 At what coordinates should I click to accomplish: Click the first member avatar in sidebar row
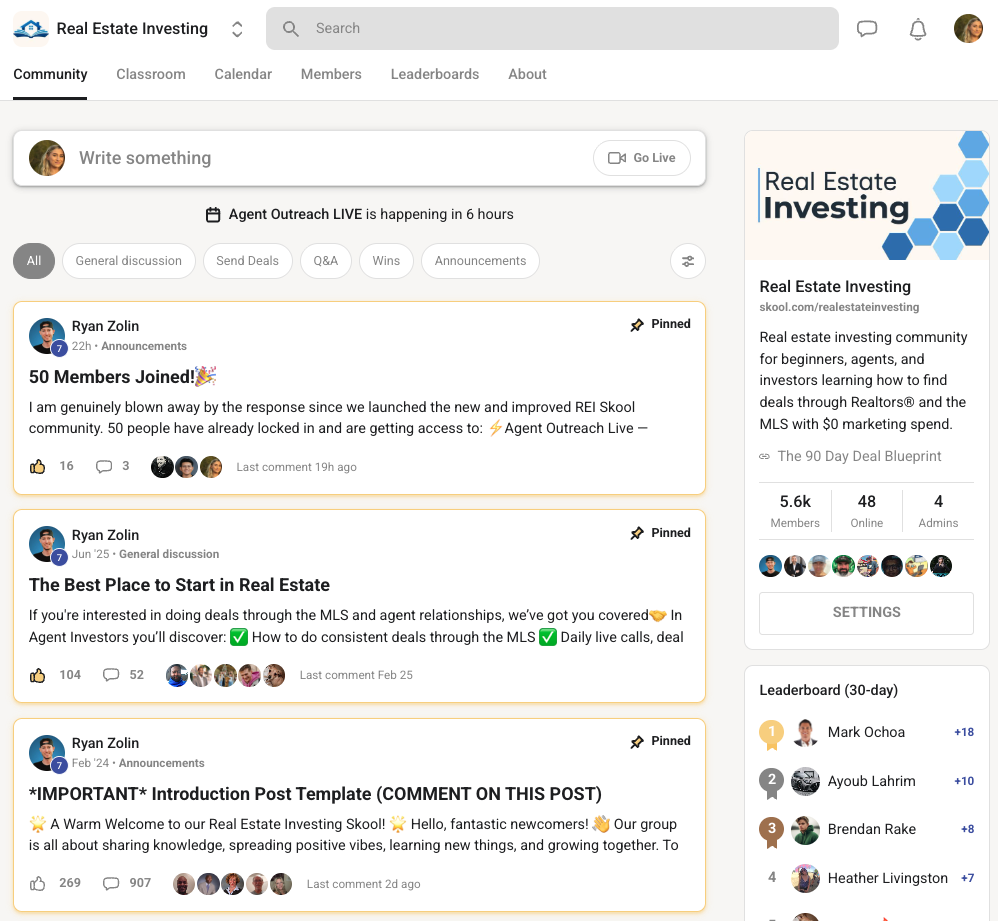pos(770,566)
